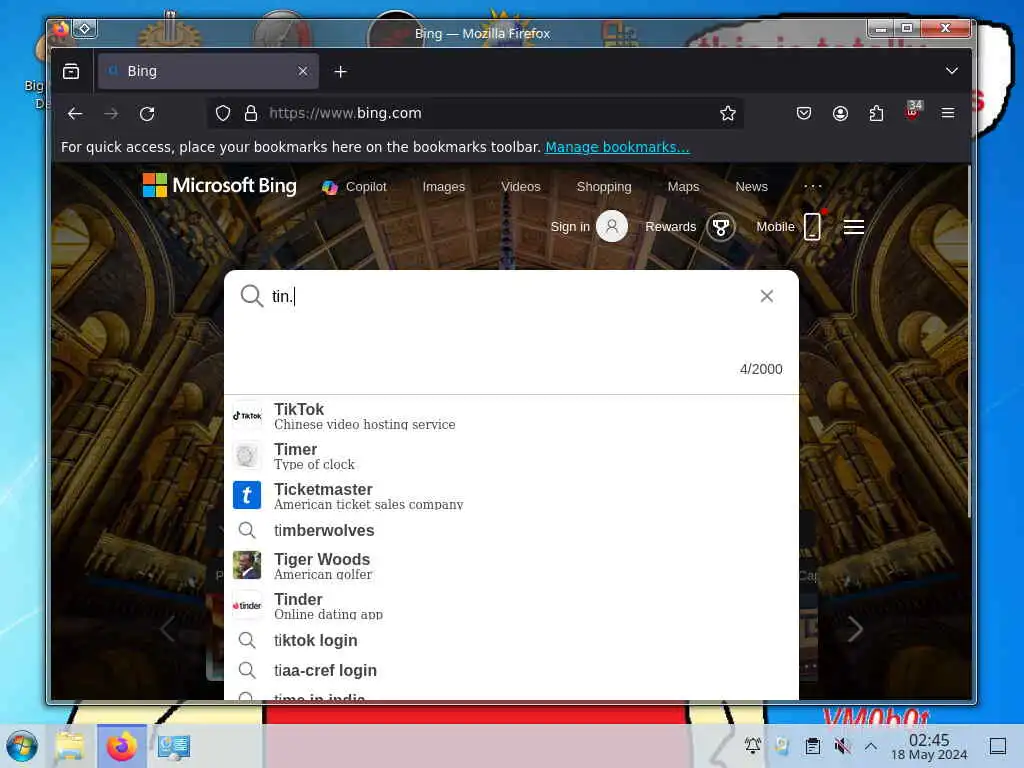
Task: Unmute the volume tray icon
Action: 842,746
